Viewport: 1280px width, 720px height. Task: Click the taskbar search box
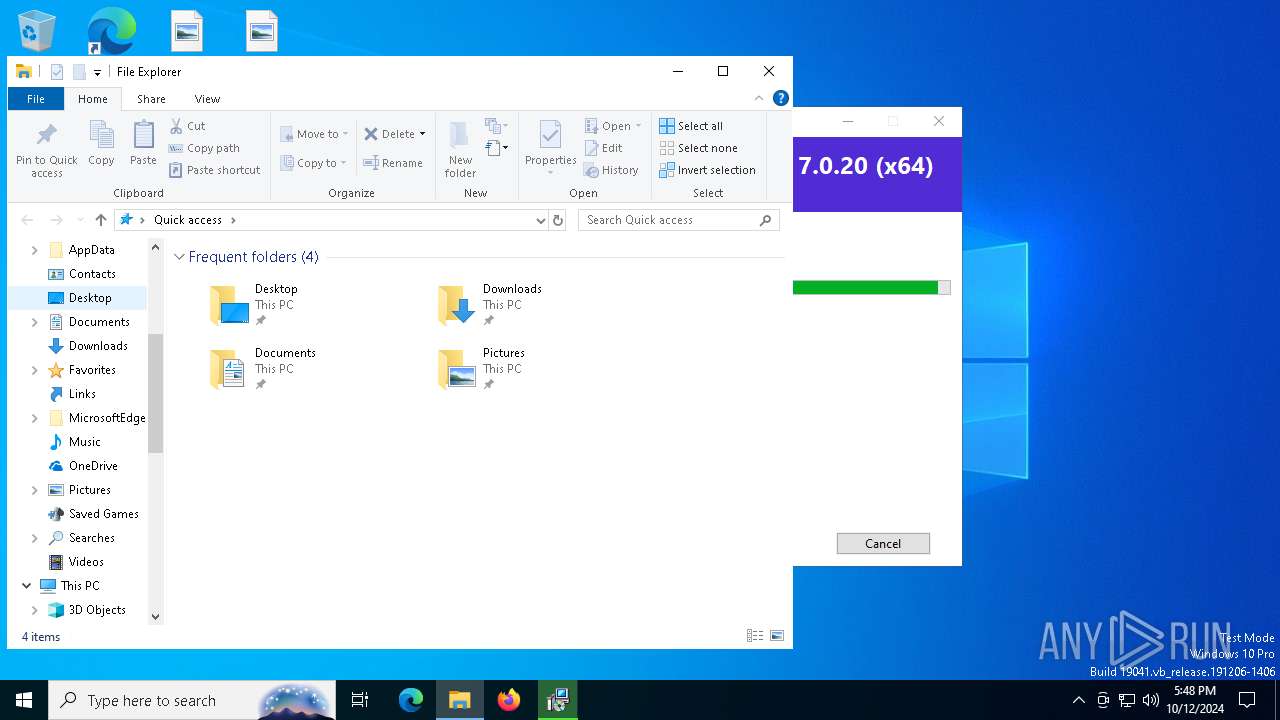[x=193, y=700]
